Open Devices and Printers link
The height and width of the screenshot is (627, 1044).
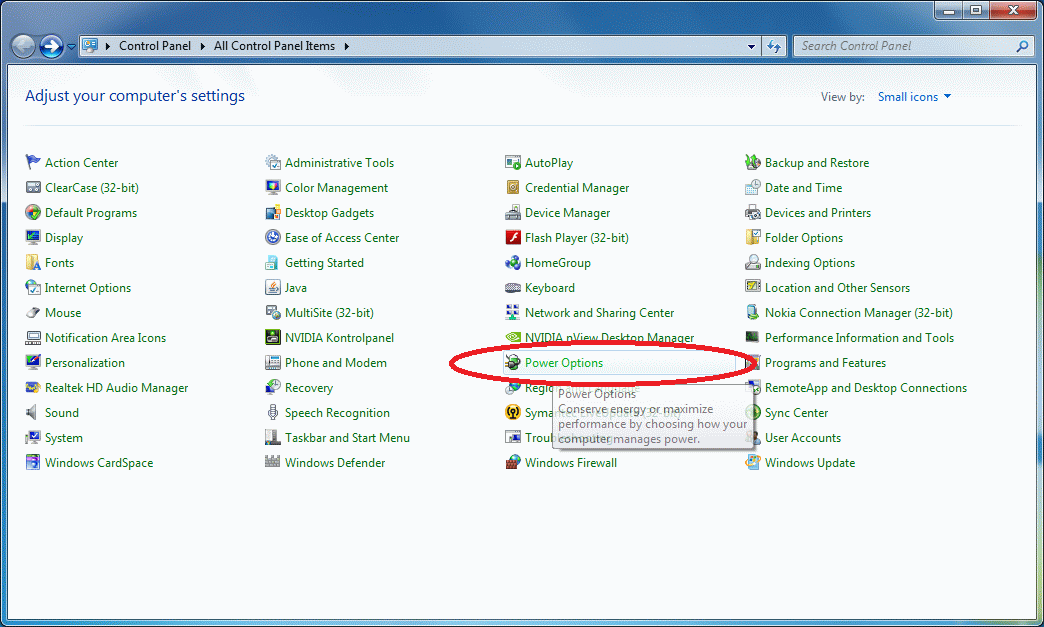click(x=818, y=213)
